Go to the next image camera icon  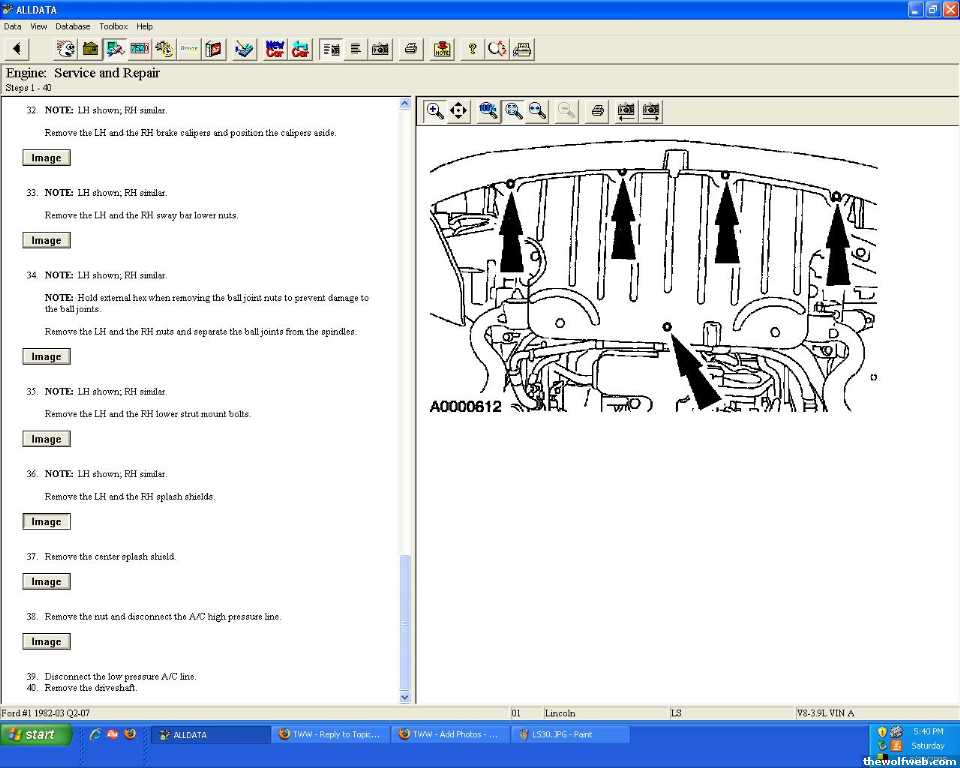pyautogui.click(x=651, y=111)
